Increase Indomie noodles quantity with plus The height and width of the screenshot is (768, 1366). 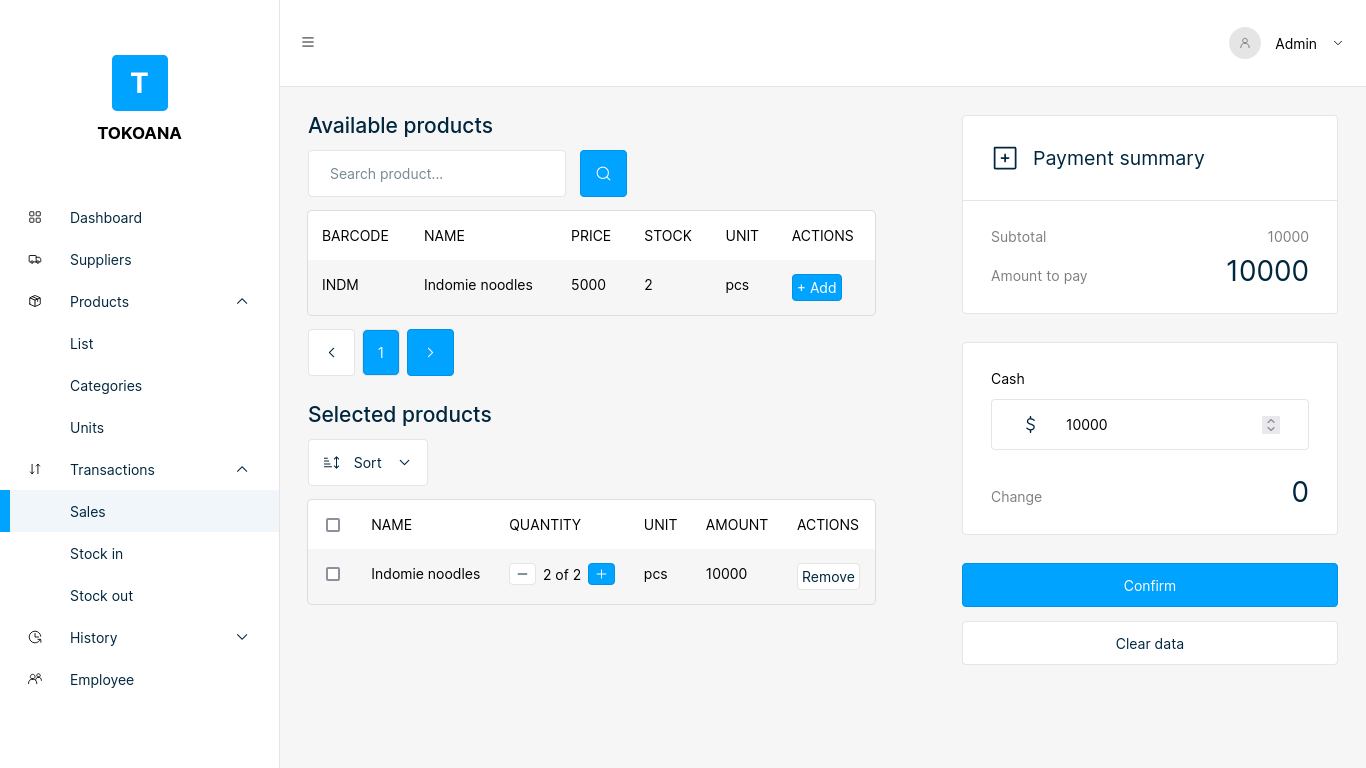(601, 574)
